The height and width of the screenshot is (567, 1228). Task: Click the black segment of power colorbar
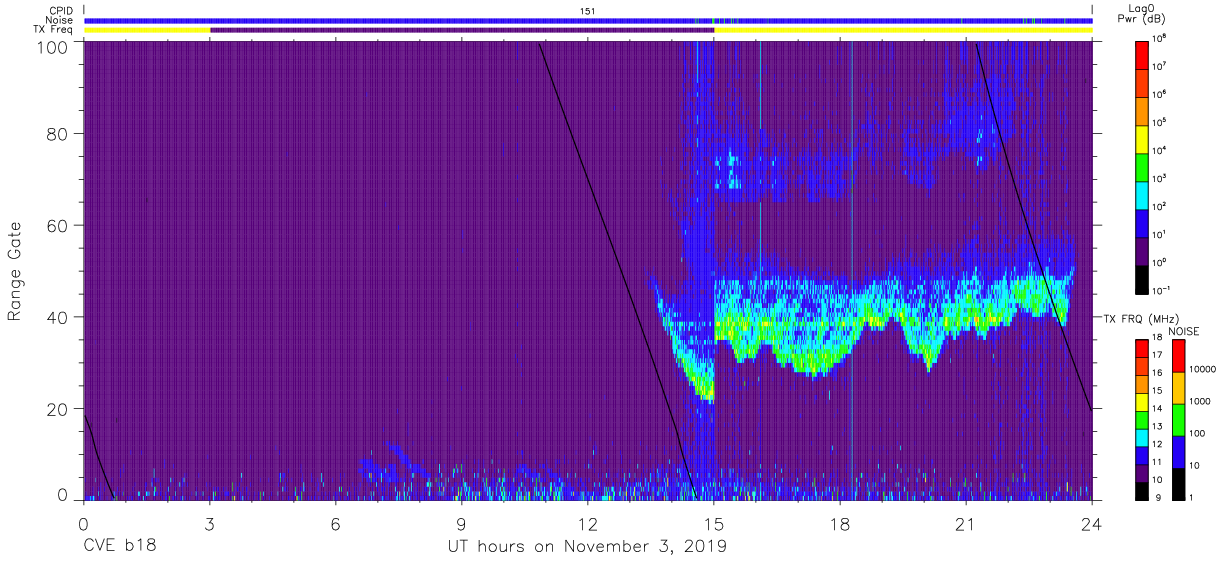pyautogui.click(x=1141, y=278)
